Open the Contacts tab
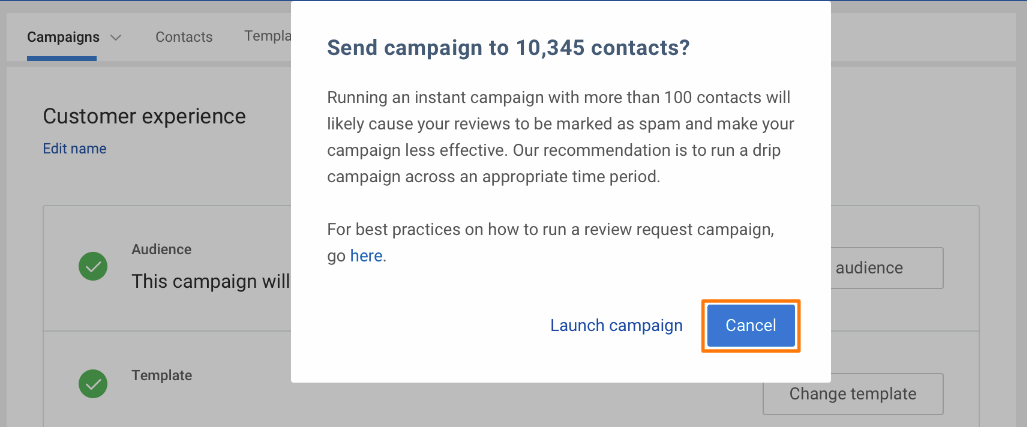 pos(184,37)
